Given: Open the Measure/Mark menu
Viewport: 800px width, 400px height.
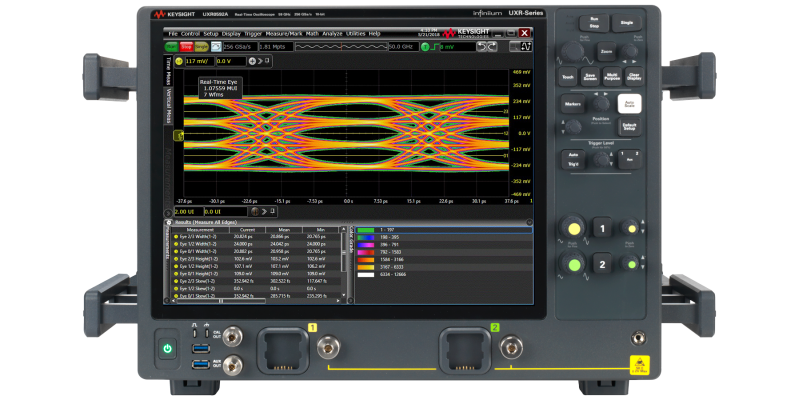Looking at the screenshot, I should click(284, 34).
